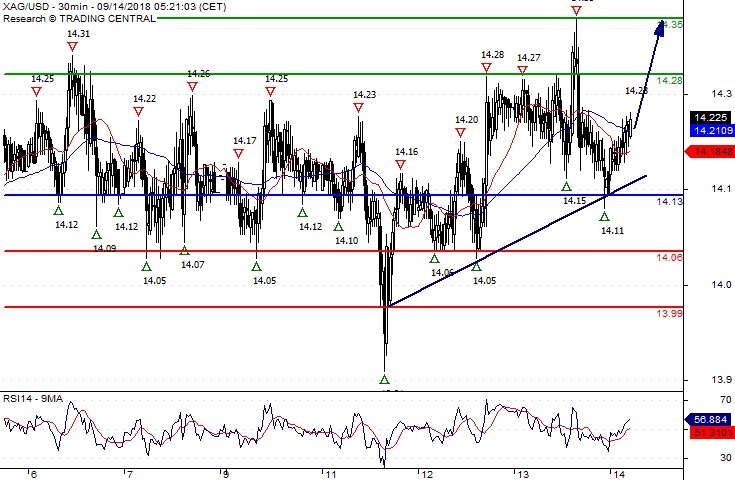Select the 14.16 swing high label

click(x=406, y=151)
